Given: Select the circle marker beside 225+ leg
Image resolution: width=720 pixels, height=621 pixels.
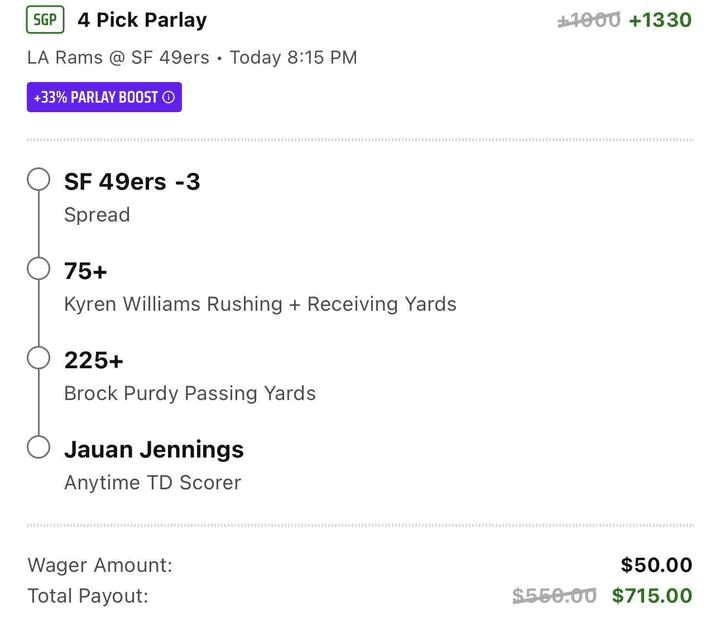Looking at the screenshot, I should pos(39,358).
